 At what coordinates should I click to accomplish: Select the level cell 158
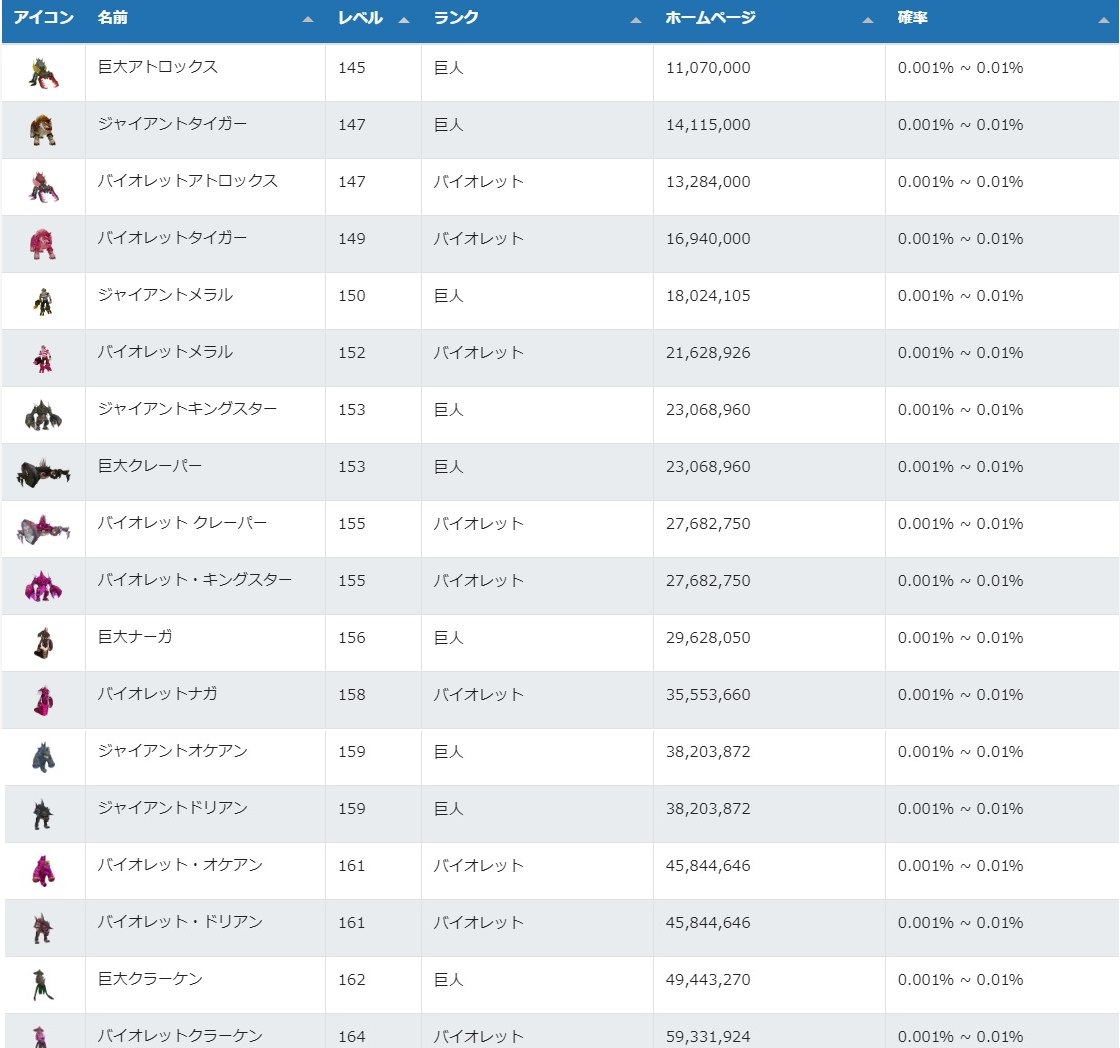pos(352,695)
